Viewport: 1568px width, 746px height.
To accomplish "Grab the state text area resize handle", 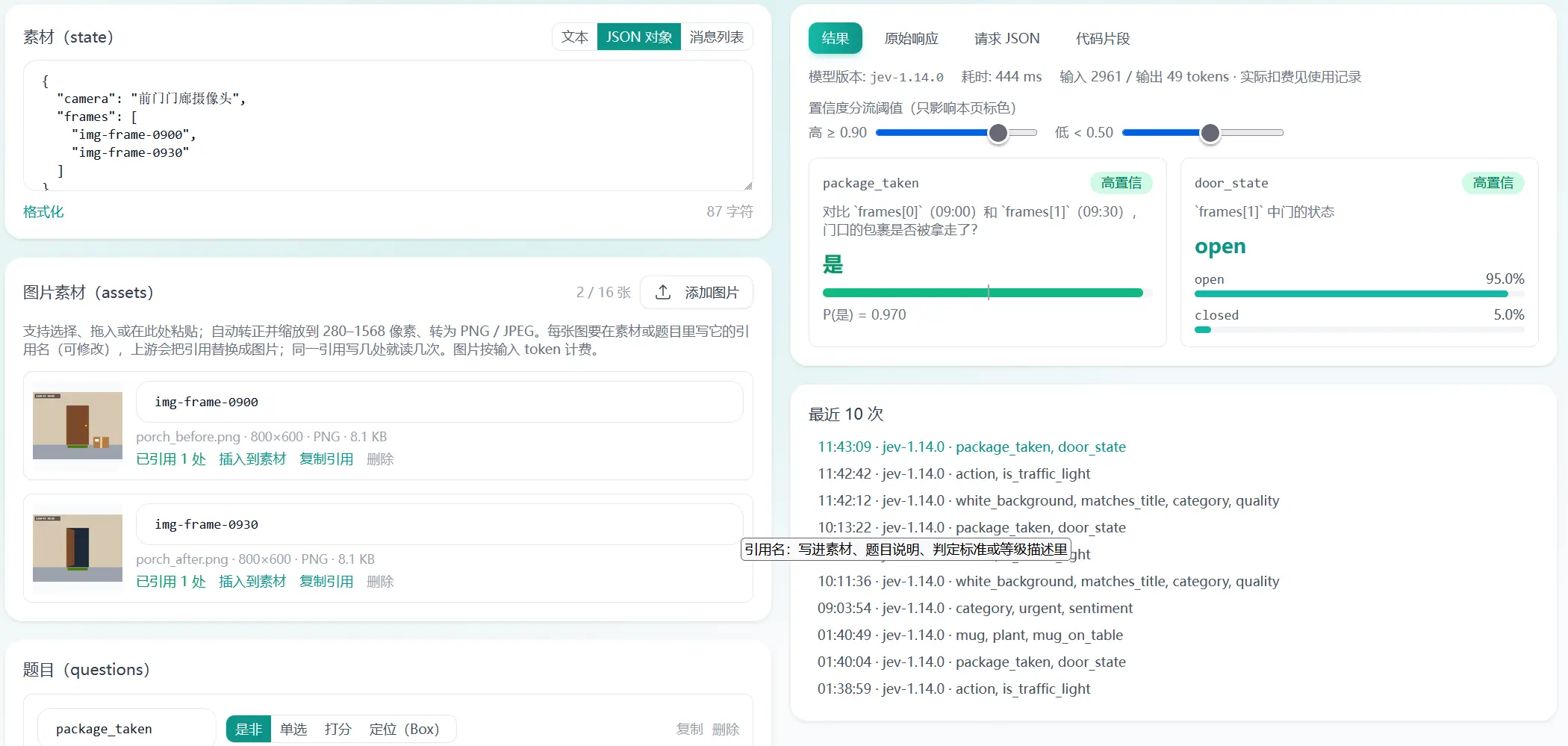I will pyautogui.click(x=748, y=186).
